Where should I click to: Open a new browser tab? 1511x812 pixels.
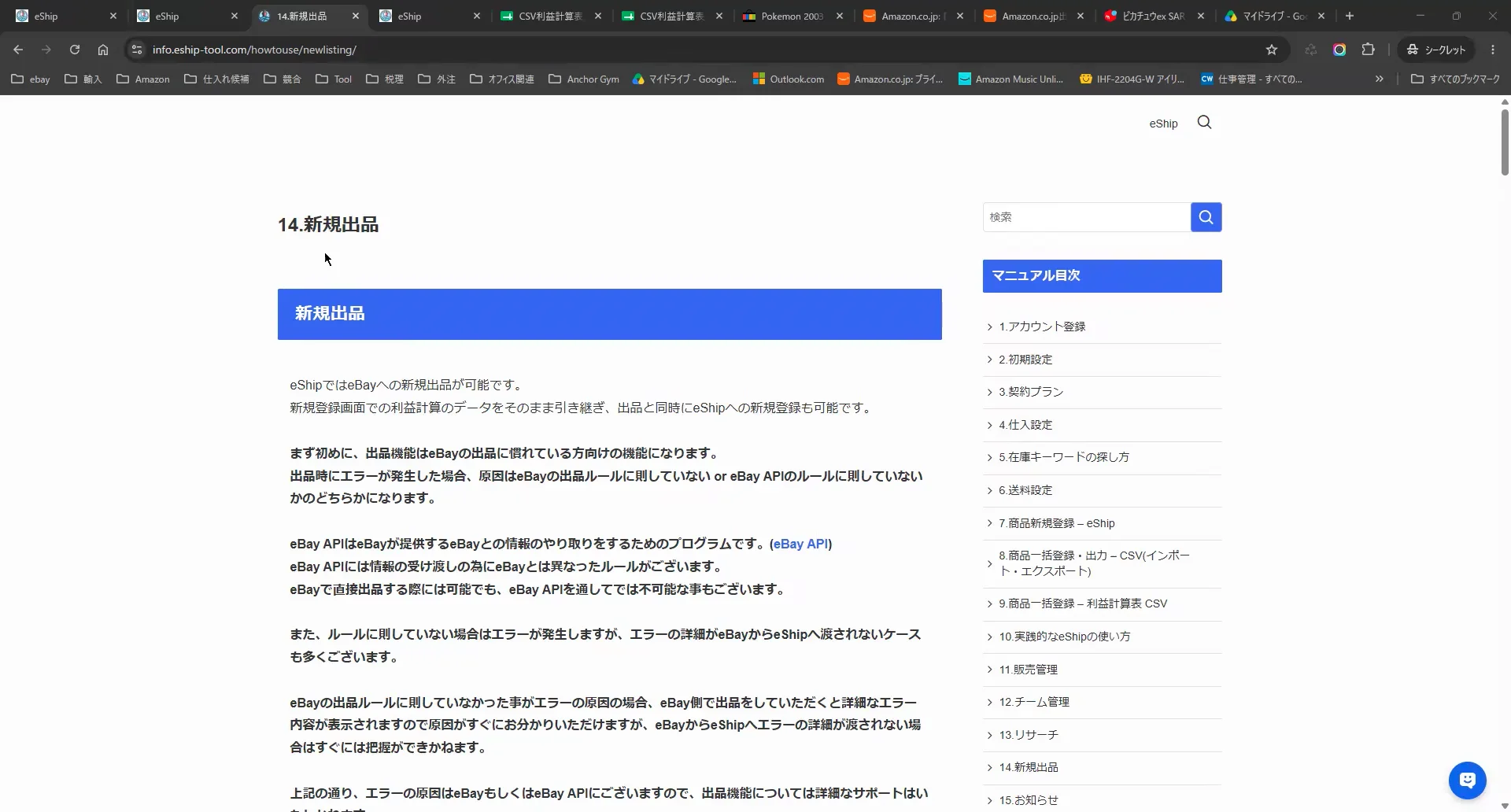point(1350,16)
